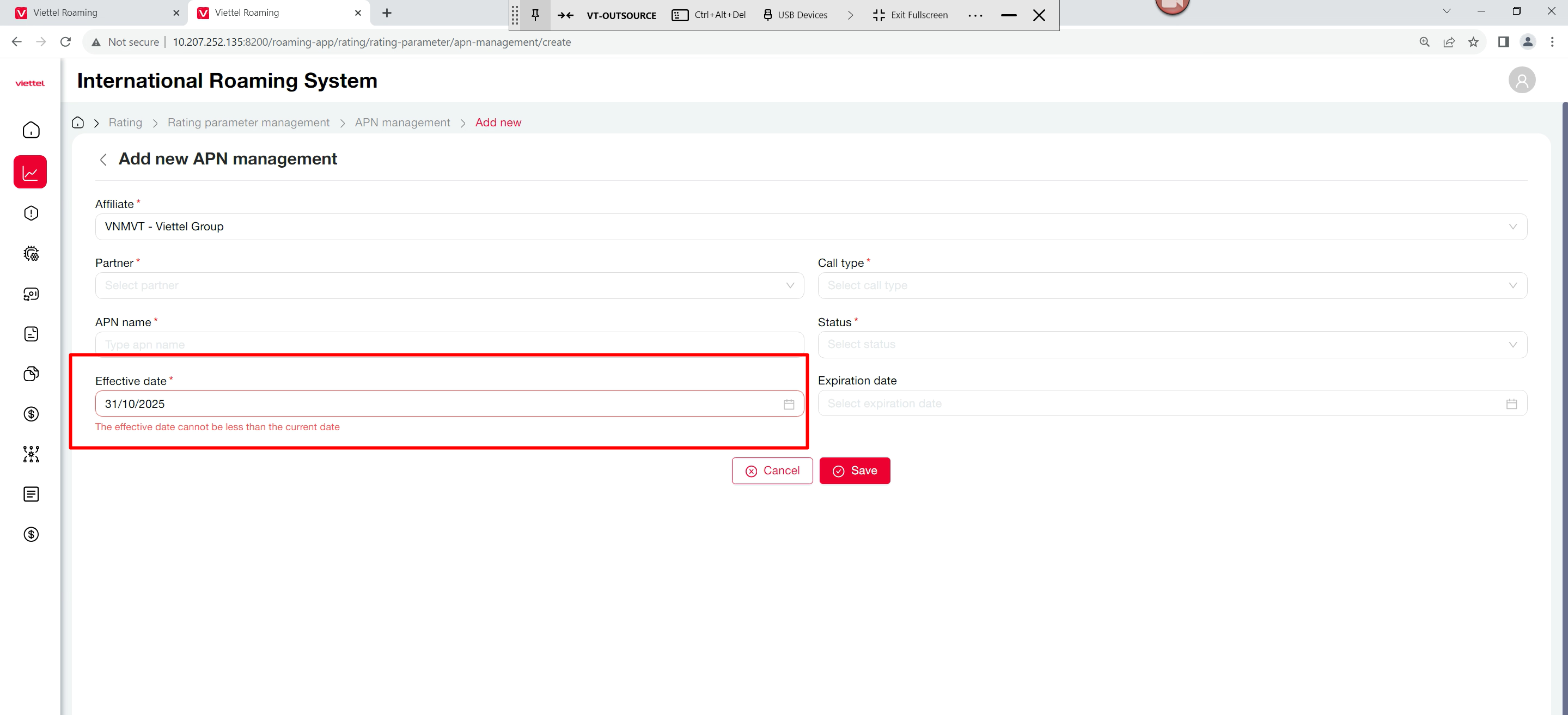Go to APN management breadcrumb
Image resolution: width=1568 pixels, height=715 pixels.
pos(402,123)
